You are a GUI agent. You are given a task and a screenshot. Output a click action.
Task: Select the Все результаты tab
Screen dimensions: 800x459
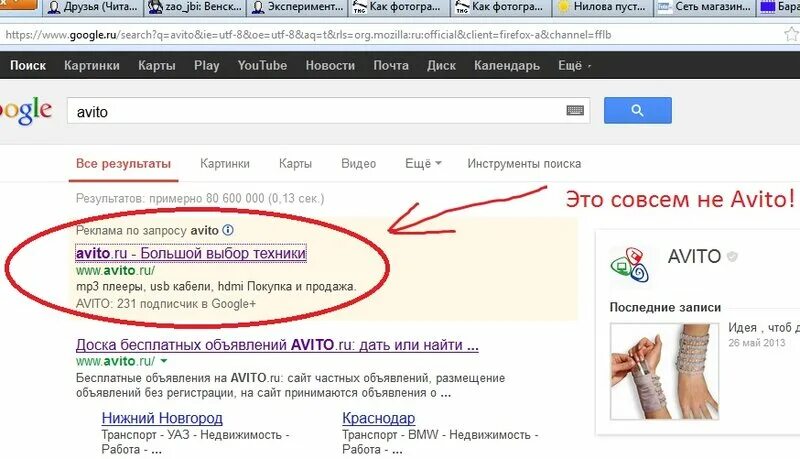coord(123,164)
